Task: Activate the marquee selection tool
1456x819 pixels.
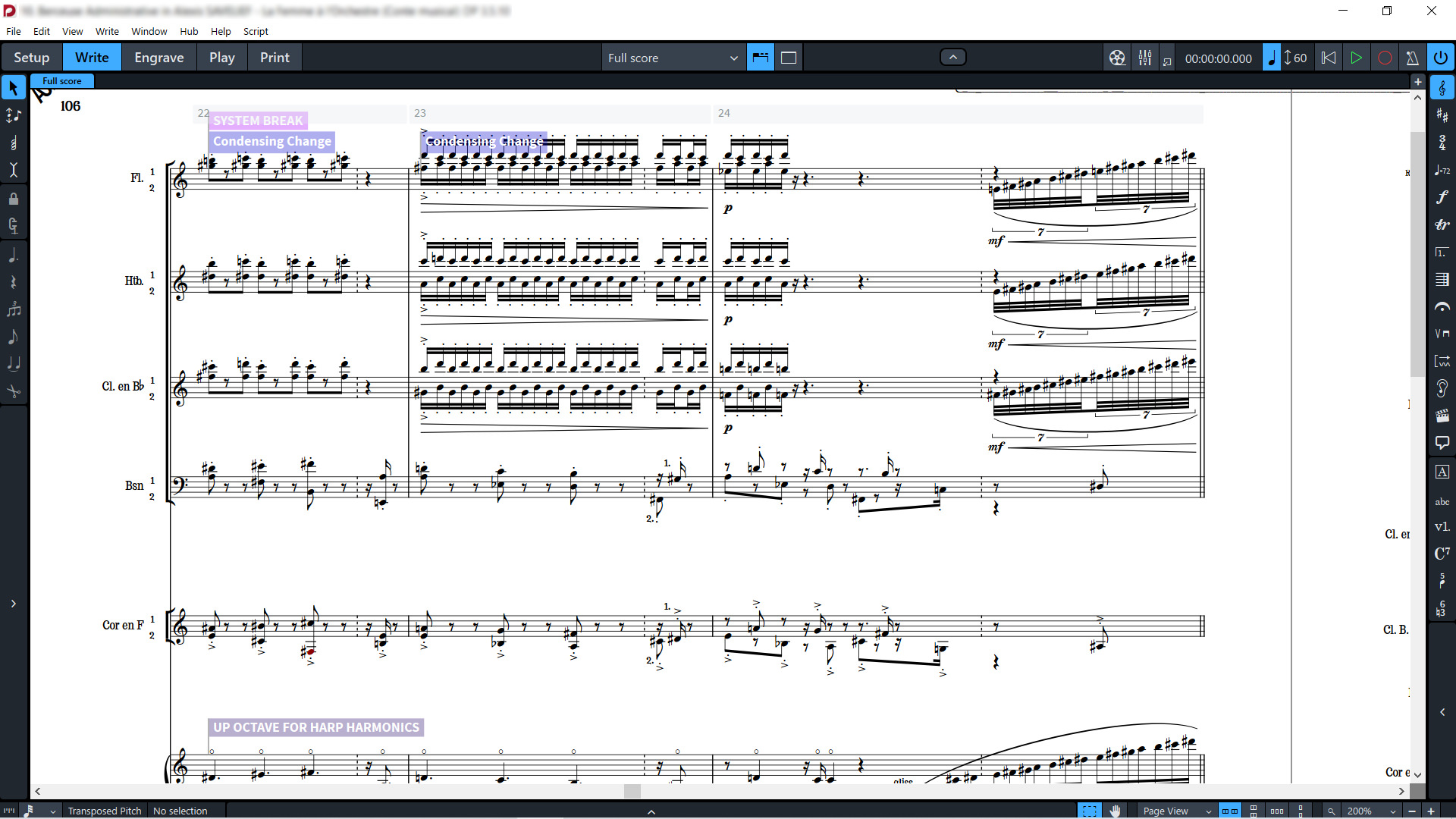Action: point(1090,811)
